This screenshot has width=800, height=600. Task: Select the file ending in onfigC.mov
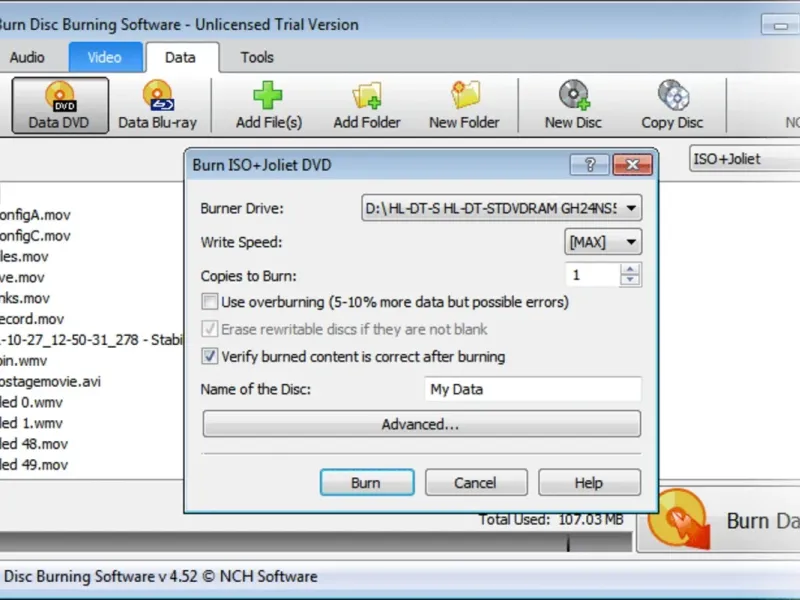pyautogui.click(x=35, y=236)
